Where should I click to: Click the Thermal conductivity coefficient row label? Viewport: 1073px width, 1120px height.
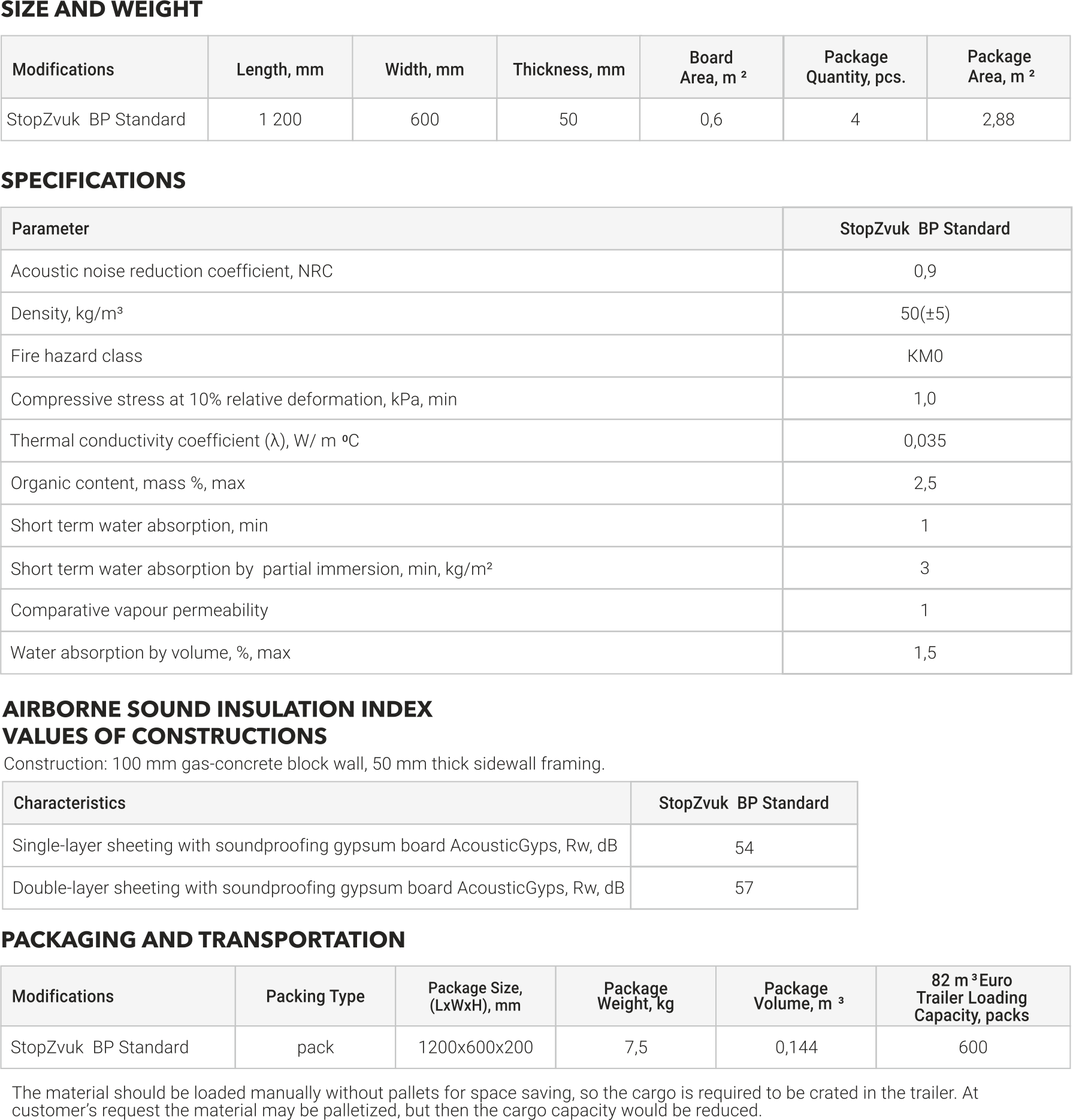tap(185, 440)
